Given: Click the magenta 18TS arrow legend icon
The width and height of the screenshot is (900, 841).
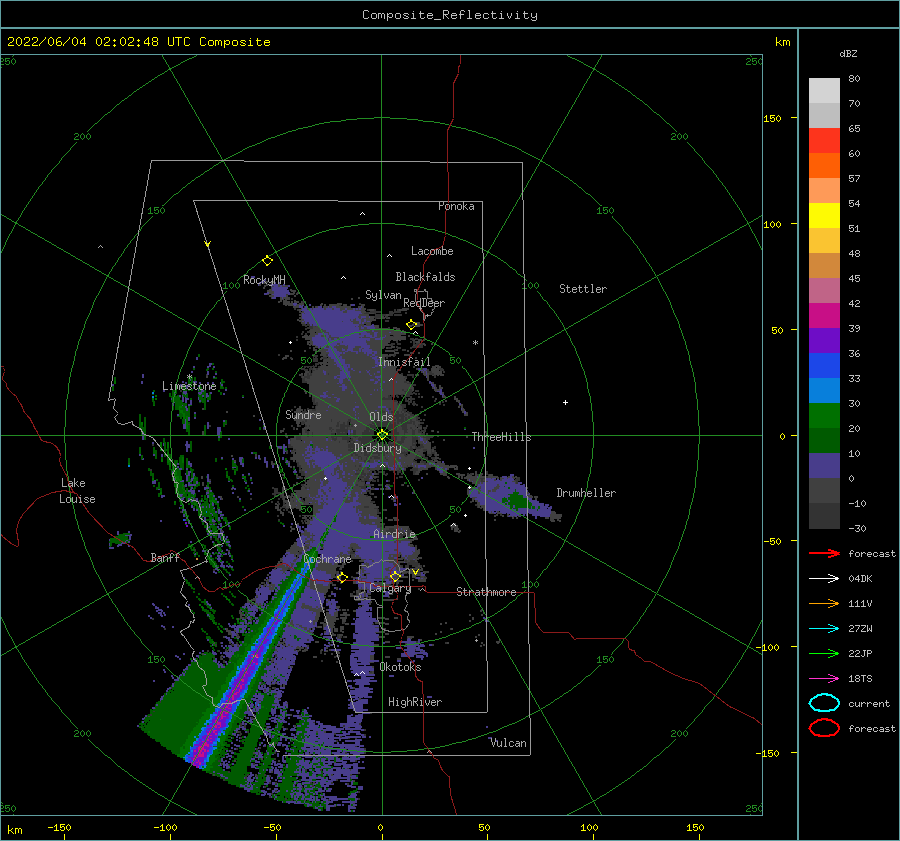Looking at the screenshot, I should coord(824,679).
